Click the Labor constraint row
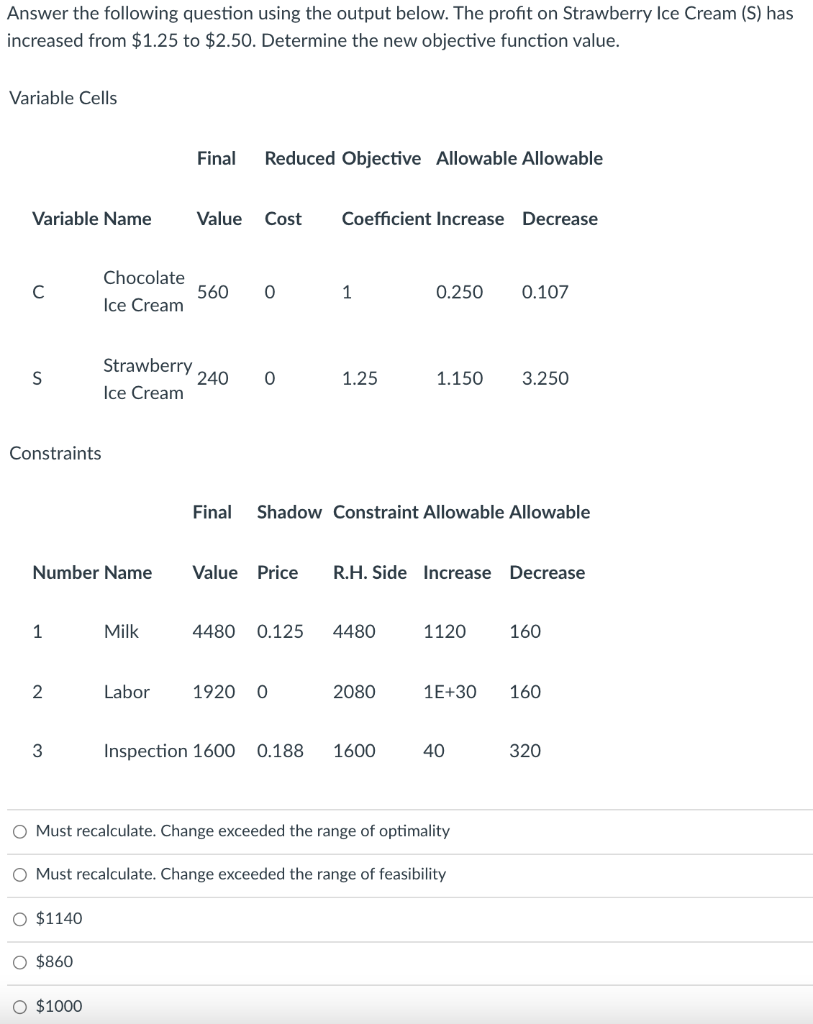813x1024 pixels. 127,691
